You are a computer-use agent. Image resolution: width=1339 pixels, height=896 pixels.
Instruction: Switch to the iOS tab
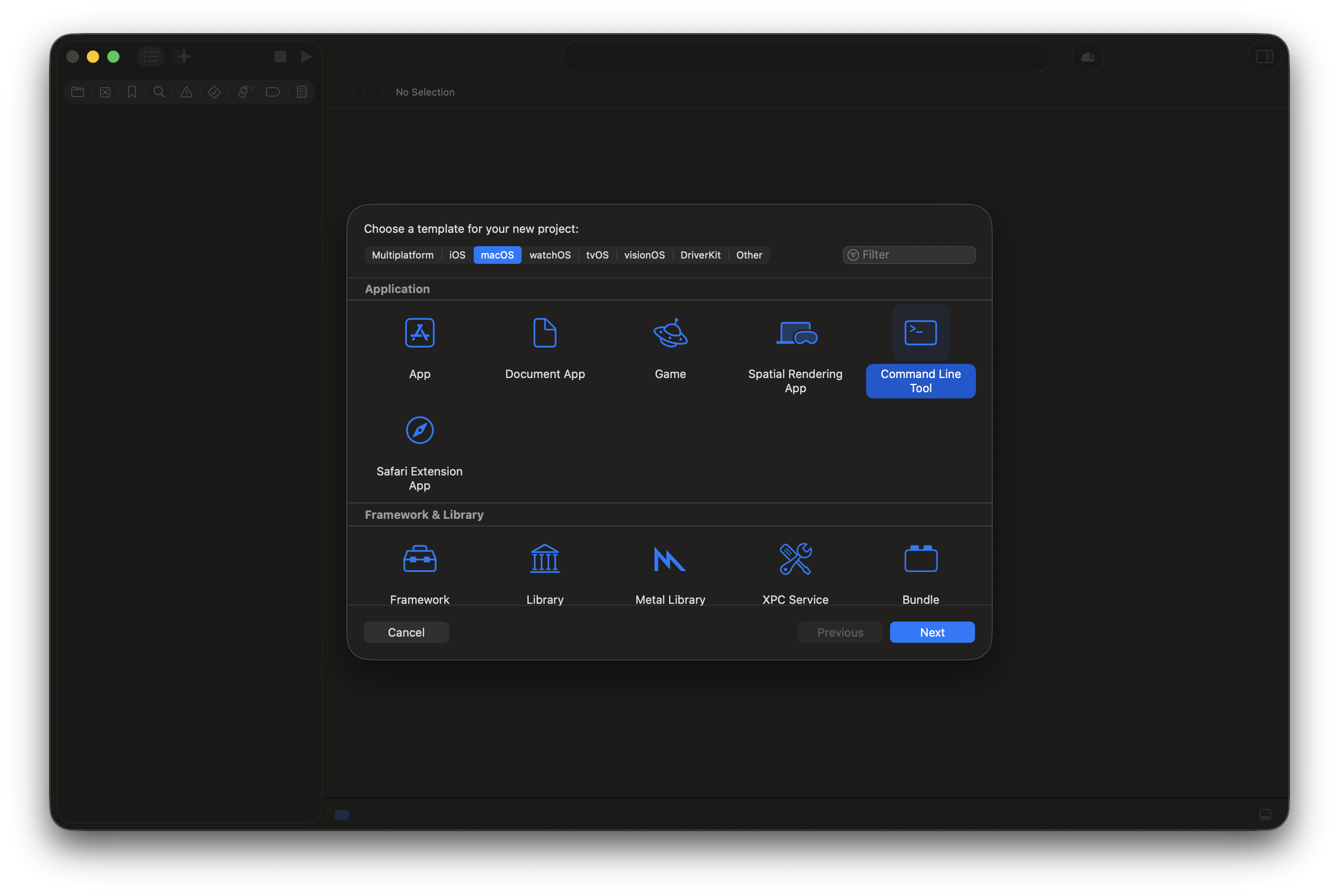coord(457,255)
